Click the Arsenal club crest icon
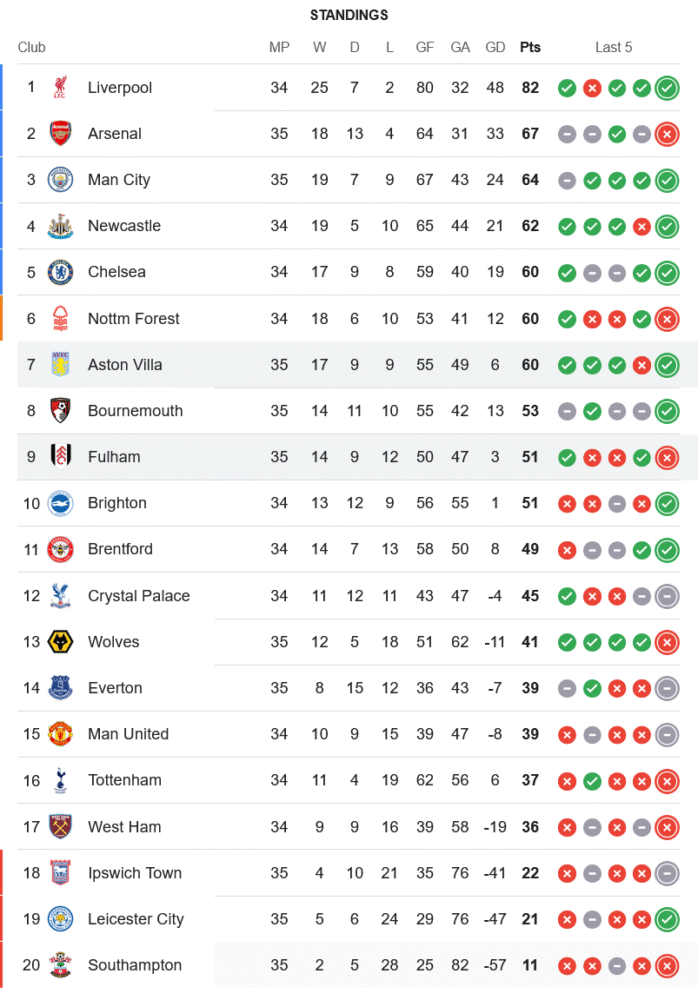 60,133
